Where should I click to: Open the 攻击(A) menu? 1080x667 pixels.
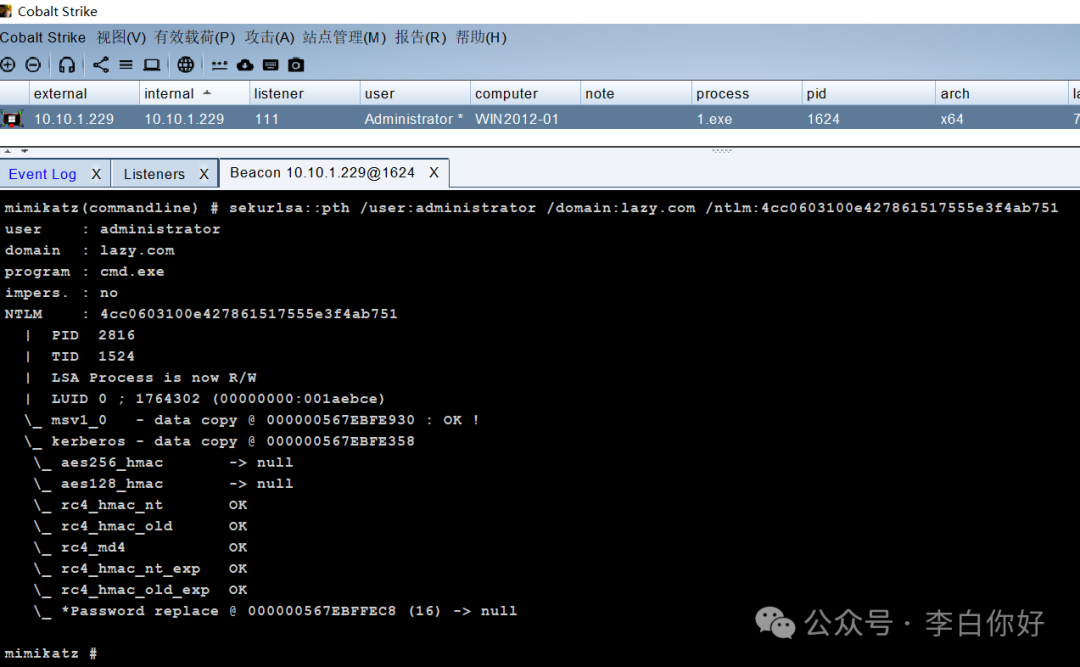click(269, 37)
